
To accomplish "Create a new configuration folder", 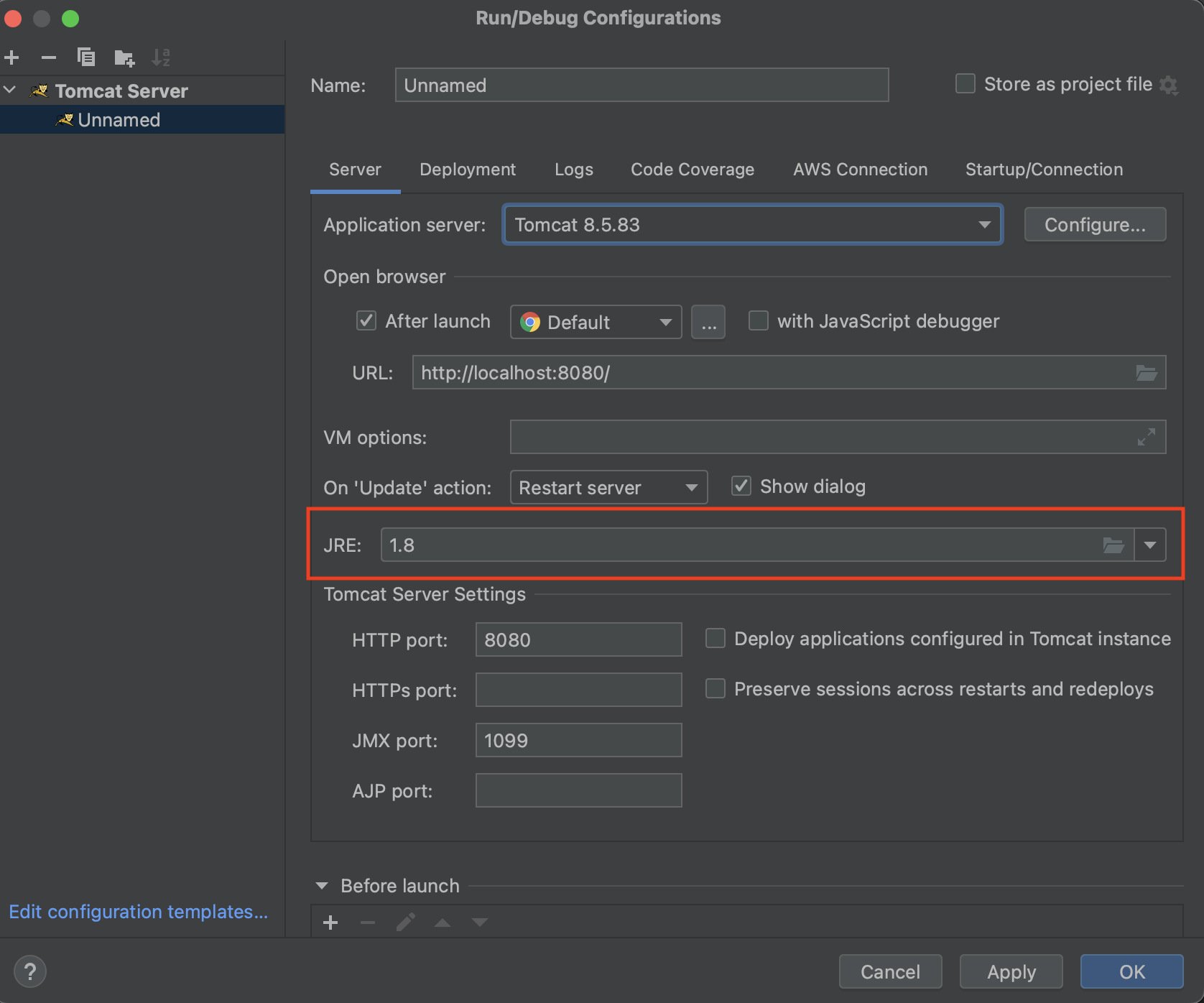I will tap(124, 57).
